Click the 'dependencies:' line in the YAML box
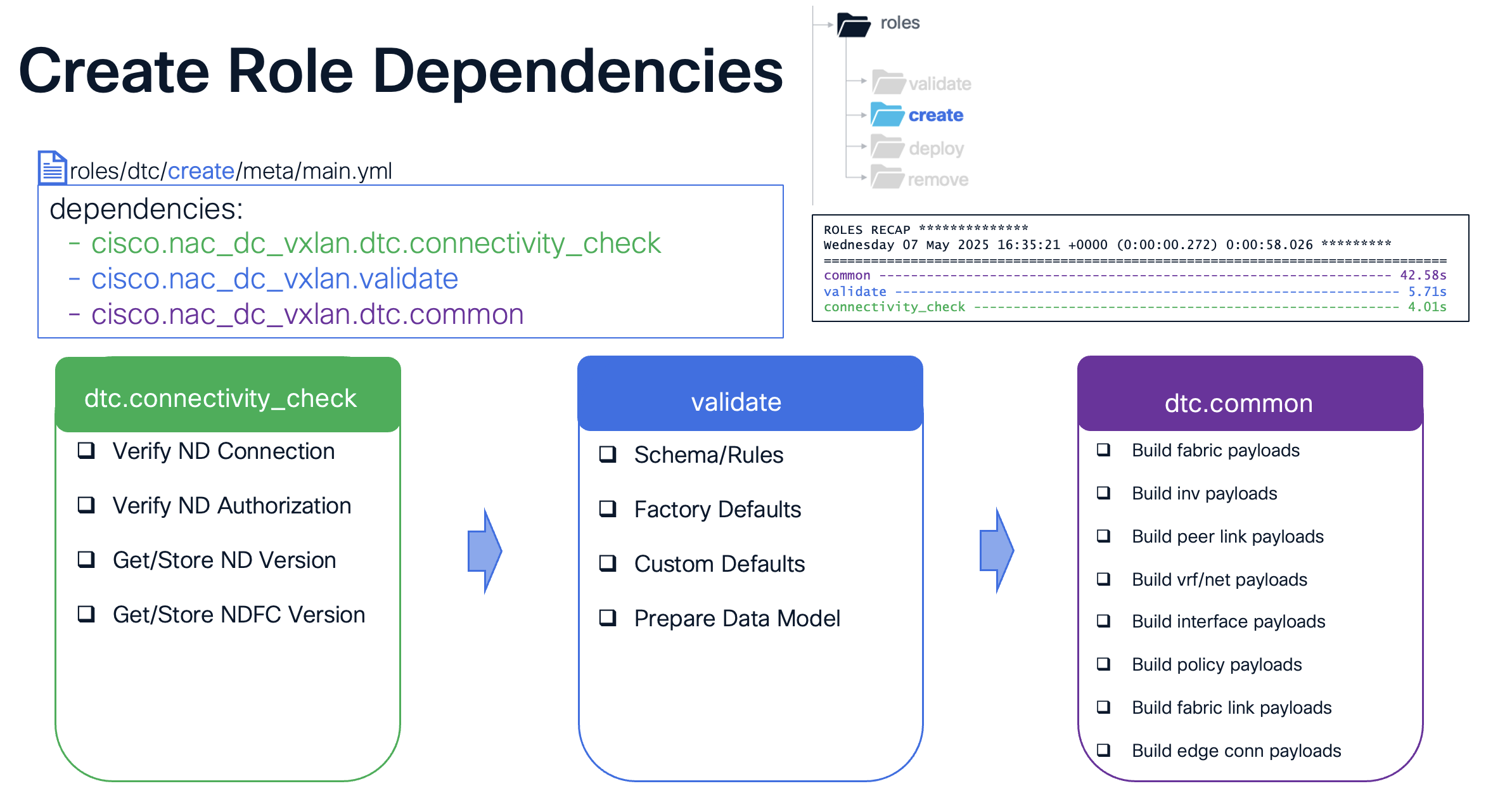 [146, 209]
